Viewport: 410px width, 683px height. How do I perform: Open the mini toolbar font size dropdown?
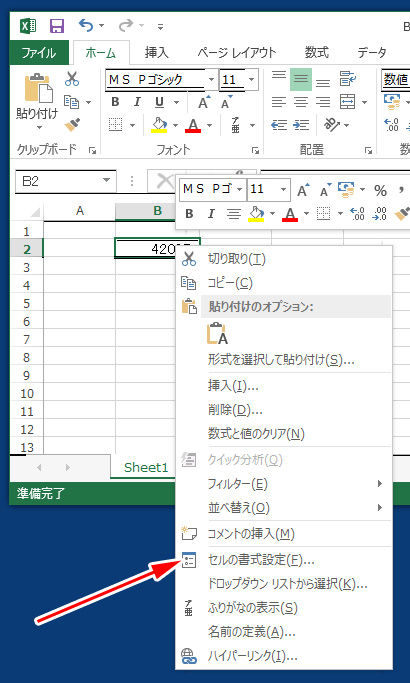(x=284, y=189)
